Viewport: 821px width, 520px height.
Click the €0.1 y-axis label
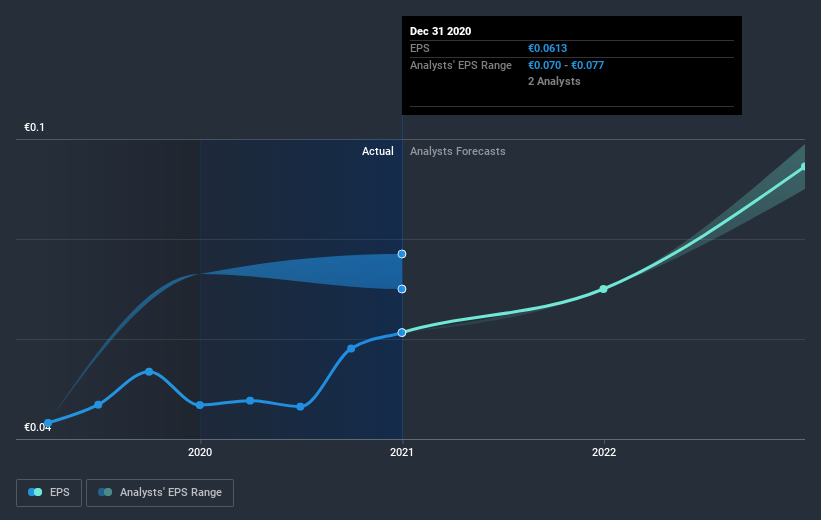[x=35, y=127]
